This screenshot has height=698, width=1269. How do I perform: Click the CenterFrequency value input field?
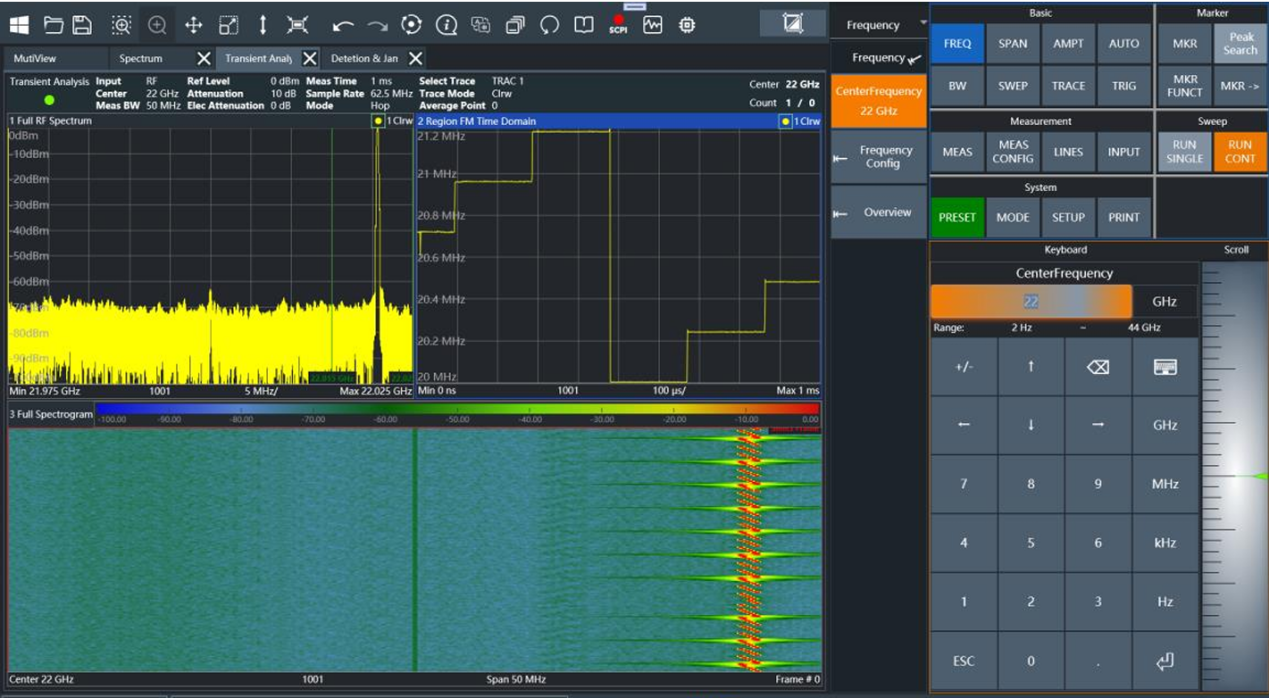[1031, 301]
